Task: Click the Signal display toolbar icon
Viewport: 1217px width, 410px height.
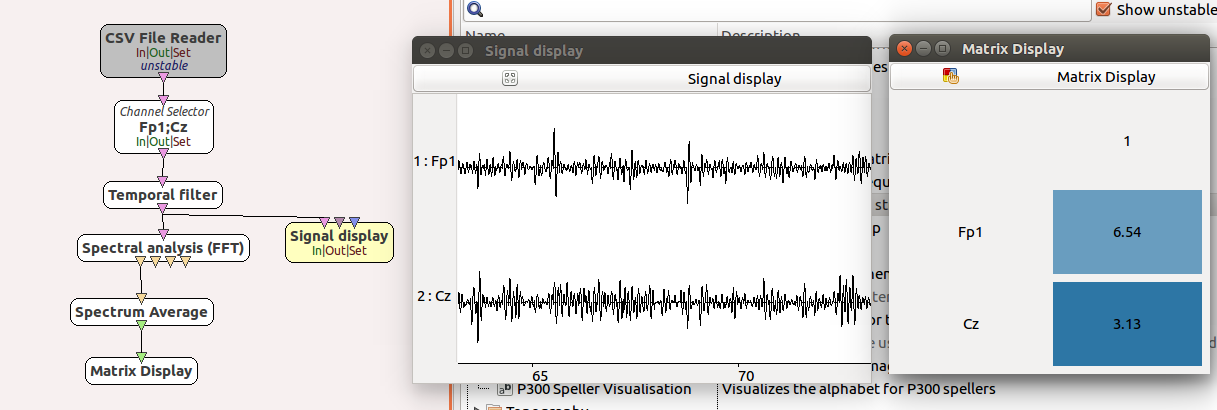Action: pos(509,78)
